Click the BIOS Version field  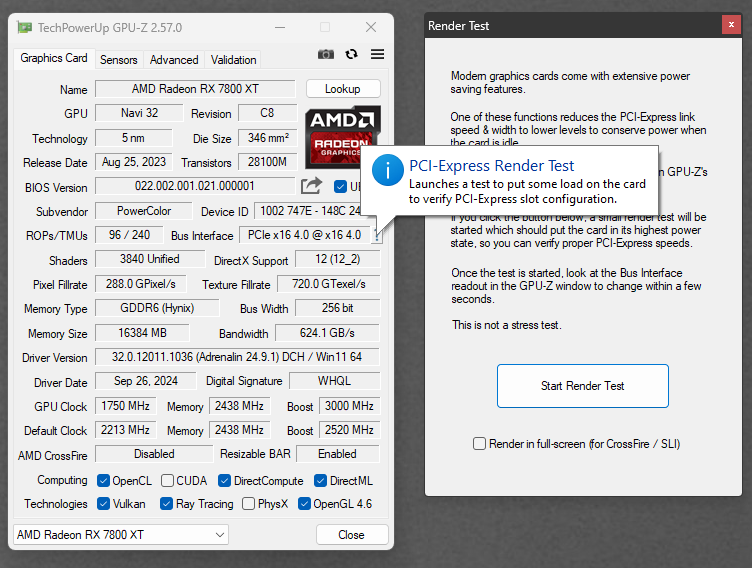pos(195,186)
